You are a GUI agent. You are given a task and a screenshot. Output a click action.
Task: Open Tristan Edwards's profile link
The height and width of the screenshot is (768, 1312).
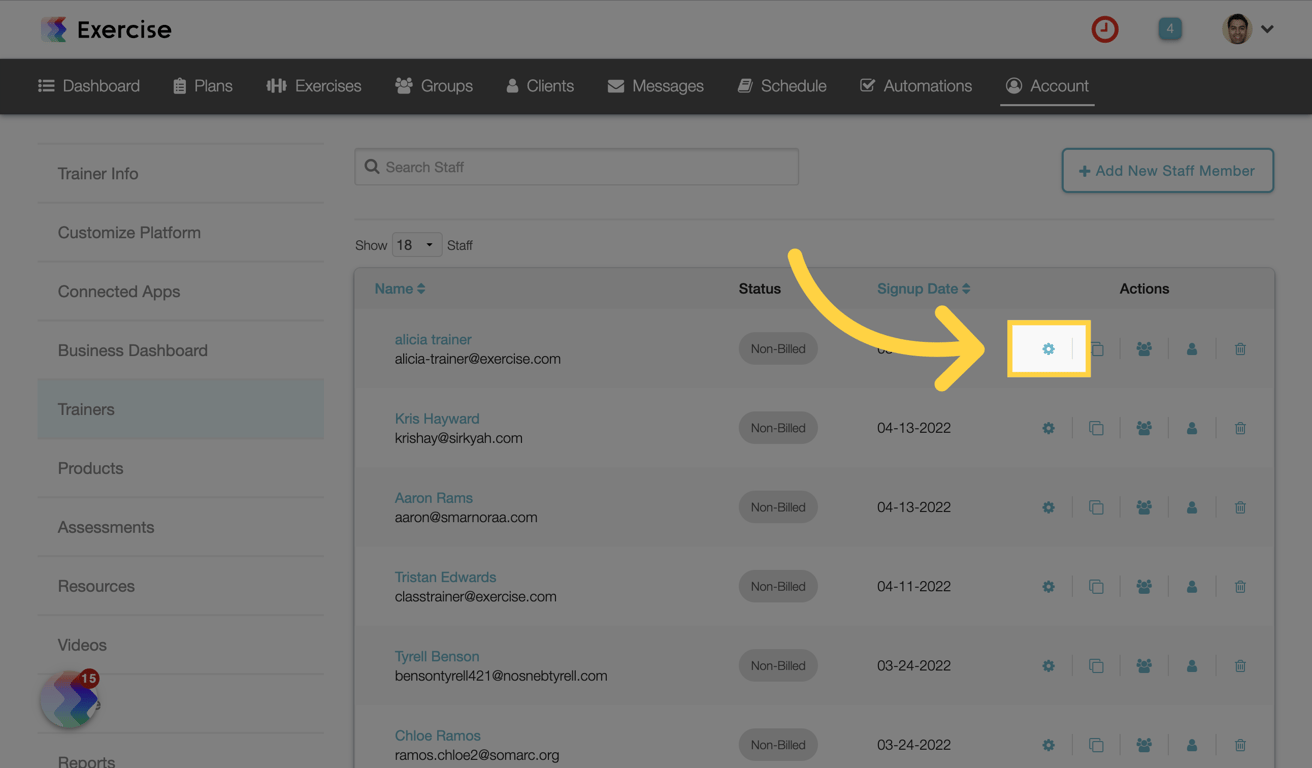pyautogui.click(x=445, y=577)
